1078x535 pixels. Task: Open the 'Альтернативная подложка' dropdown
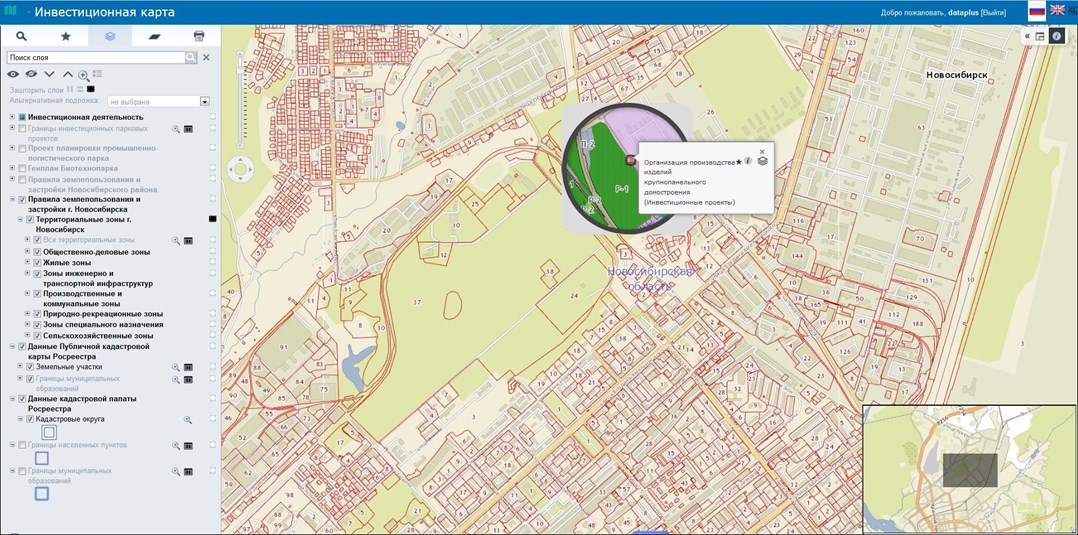click(204, 102)
